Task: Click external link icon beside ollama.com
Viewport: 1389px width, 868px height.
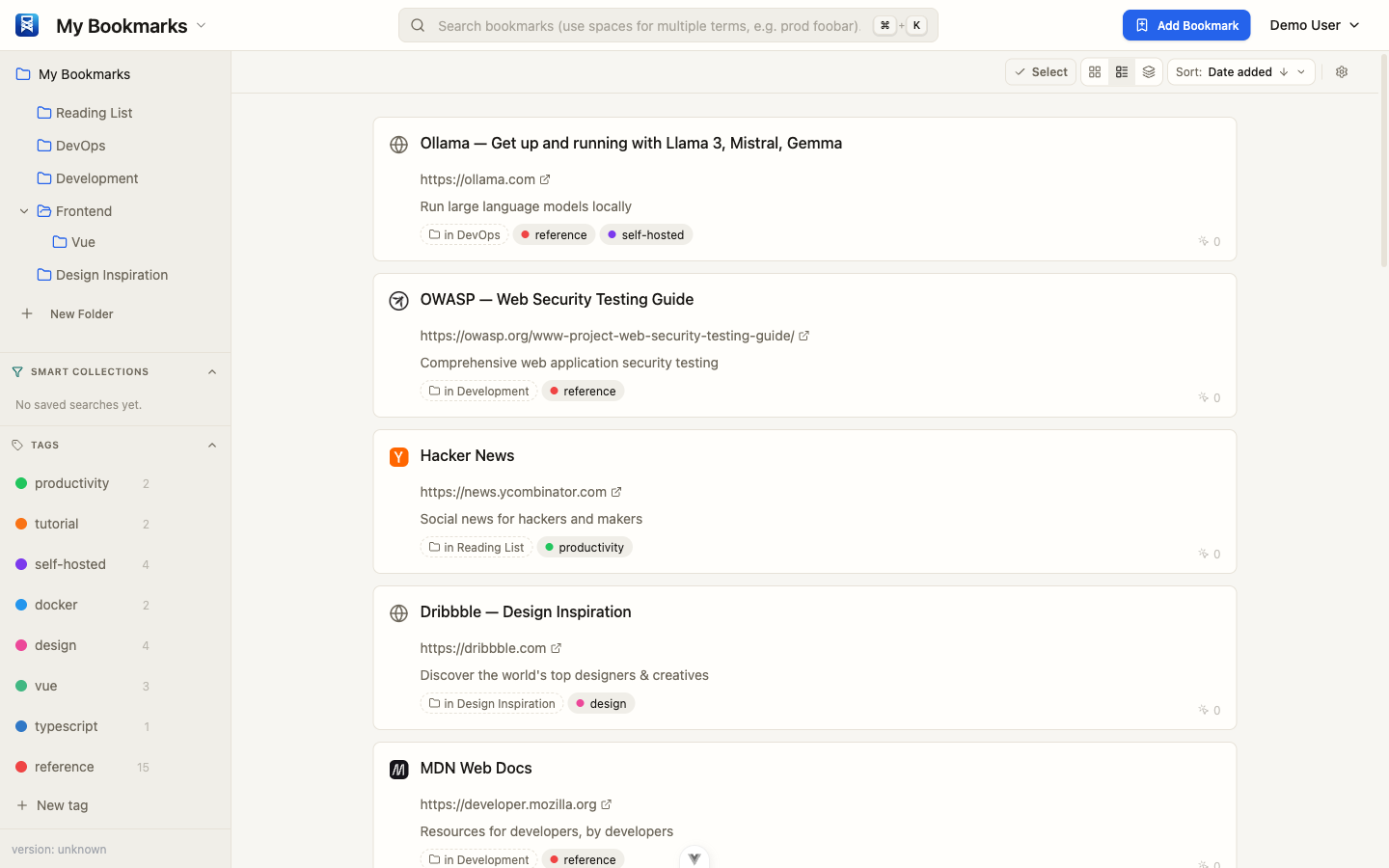Action: coord(545,179)
